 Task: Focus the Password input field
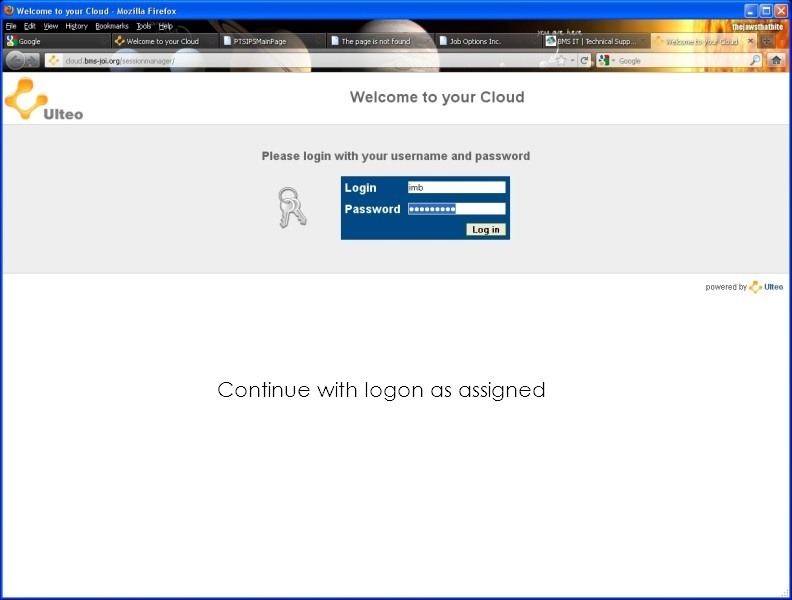[456, 209]
